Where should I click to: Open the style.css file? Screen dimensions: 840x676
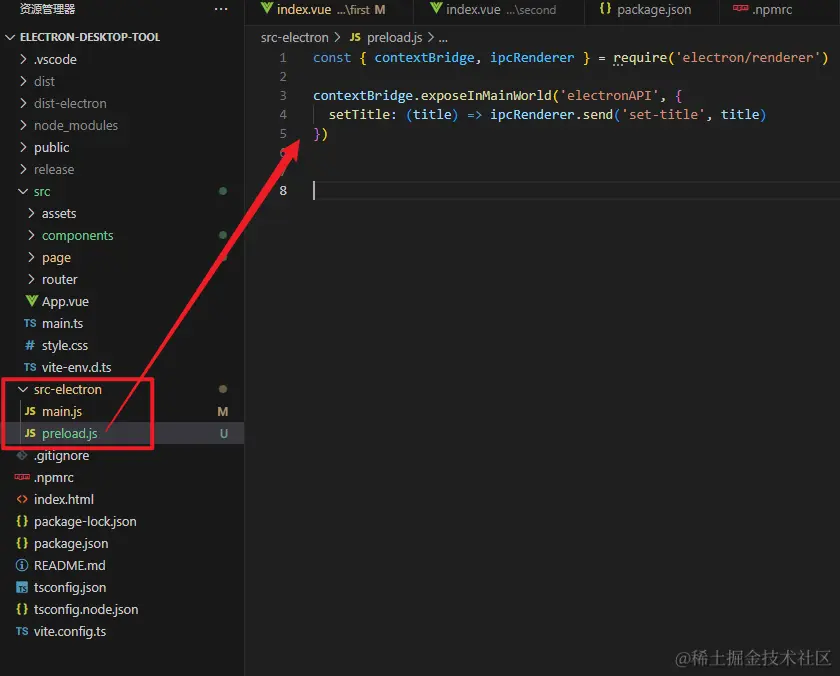coord(65,345)
